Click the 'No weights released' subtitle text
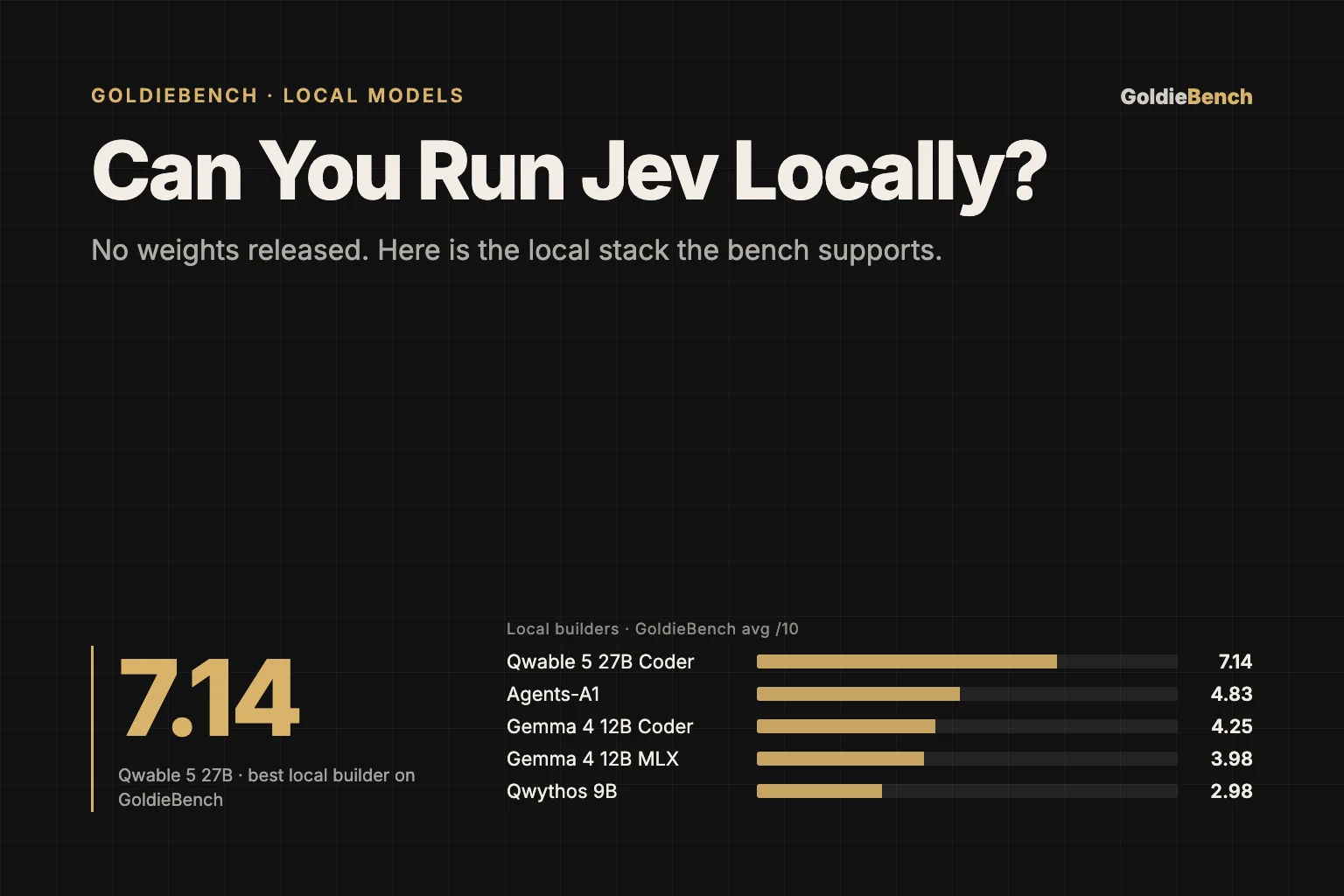The width and height of the screenshot is (1344, 896). tap(516, 250)
